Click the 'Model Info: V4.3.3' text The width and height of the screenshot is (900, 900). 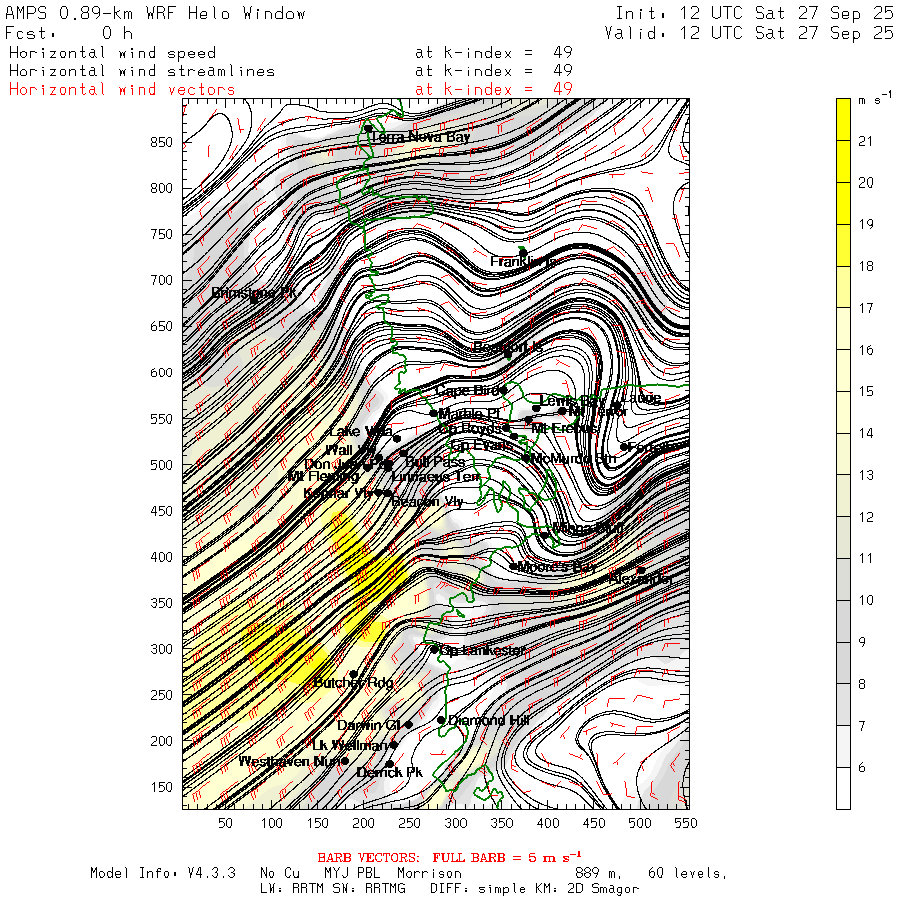pos(163,874)
